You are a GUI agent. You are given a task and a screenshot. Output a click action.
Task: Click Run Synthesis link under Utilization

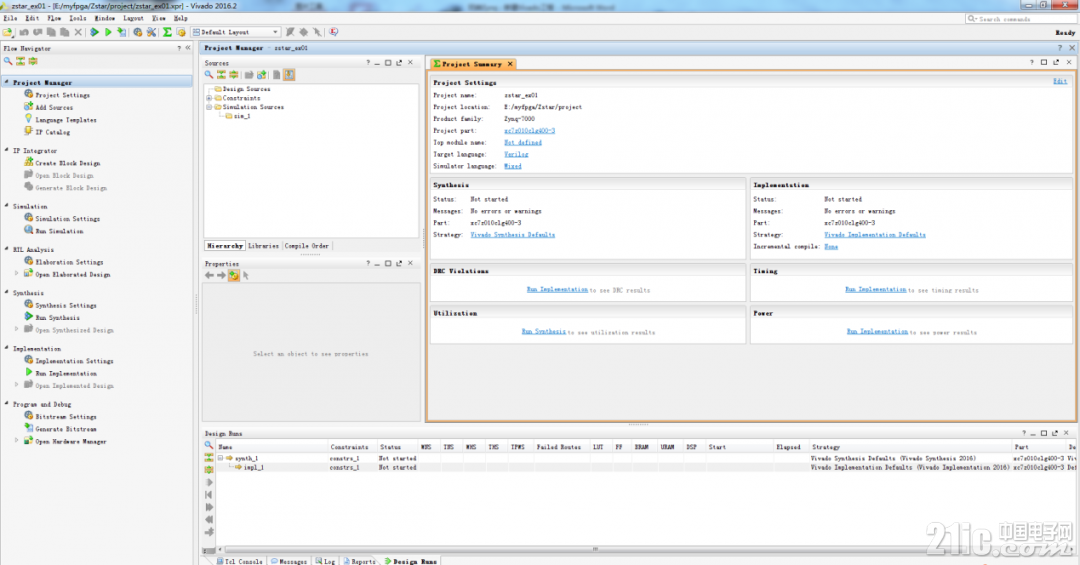pyautogui.click(x=543, y=332)
